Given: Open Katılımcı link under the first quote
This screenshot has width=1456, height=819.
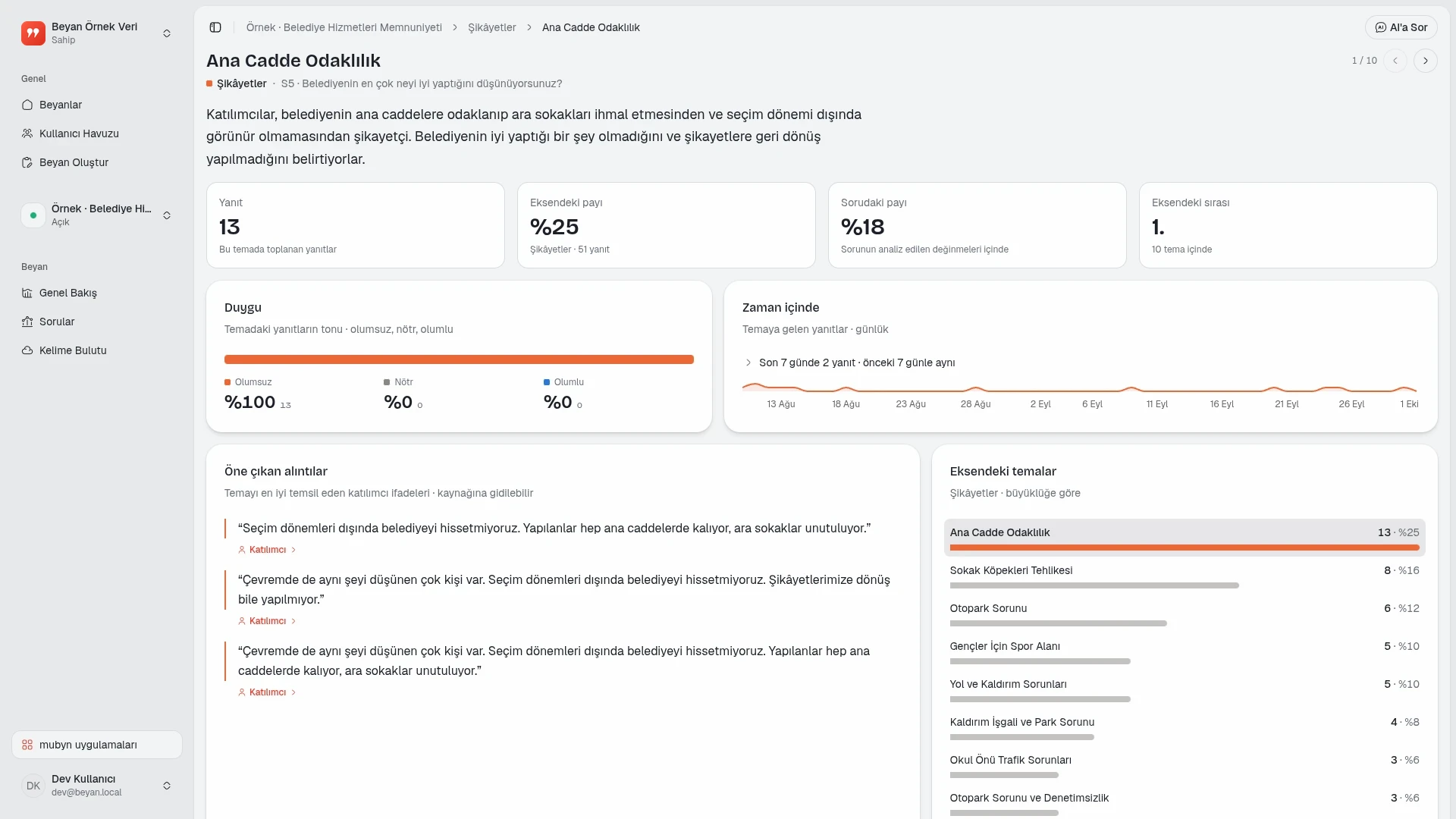Looking at the screenshot, I should click(x=267, y=550).
